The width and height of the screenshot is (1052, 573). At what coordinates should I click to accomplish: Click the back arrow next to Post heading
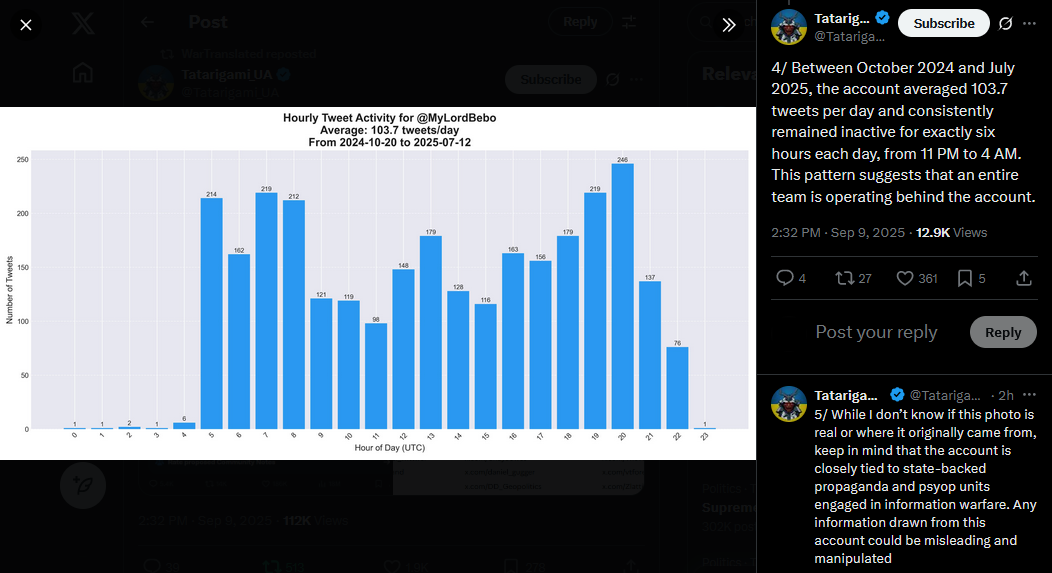(148, 22)
